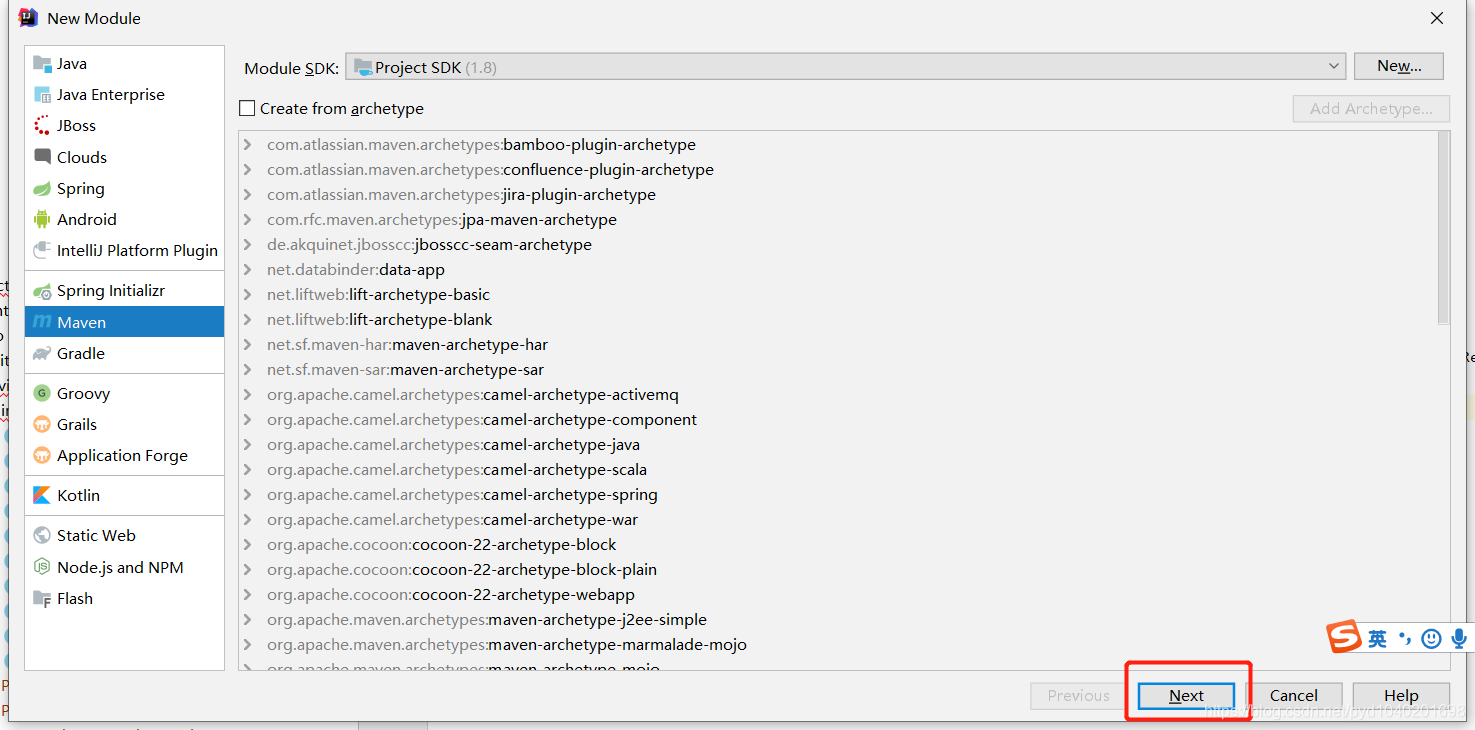The width and height of the screenshot is (1475, 730).
Task: Click the archetype list vertical scrollbar
Action: (x=1443, y=228)
